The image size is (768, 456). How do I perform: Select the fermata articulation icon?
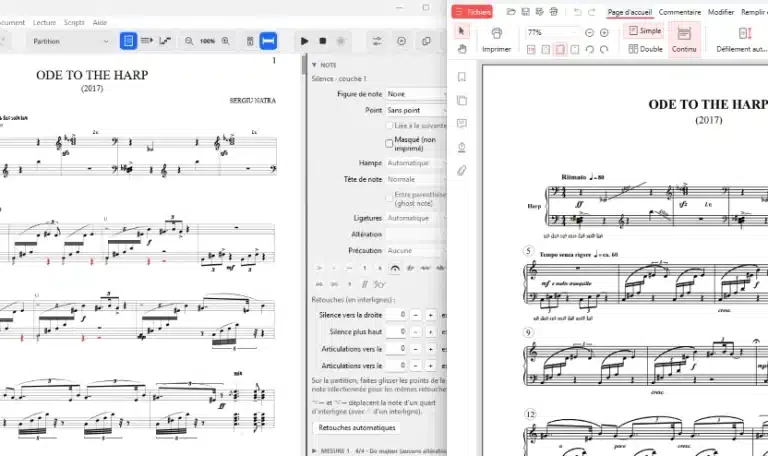[395, 268]
